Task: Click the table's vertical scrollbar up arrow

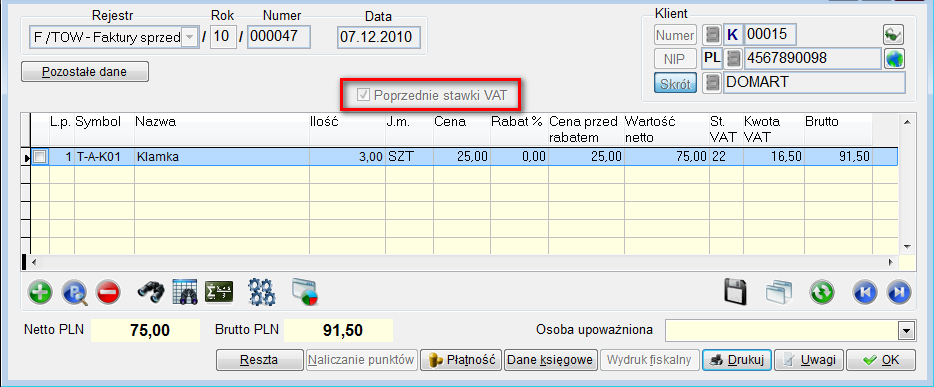Action: coord(907,121)
